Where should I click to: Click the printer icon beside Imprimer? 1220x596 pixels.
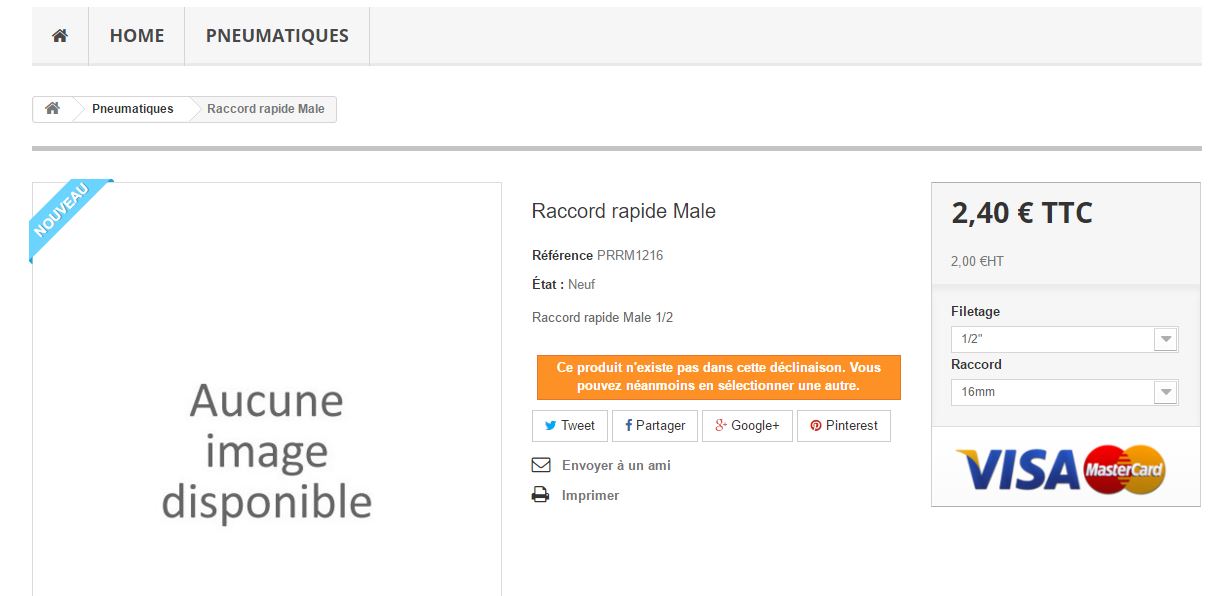(541, 495)
